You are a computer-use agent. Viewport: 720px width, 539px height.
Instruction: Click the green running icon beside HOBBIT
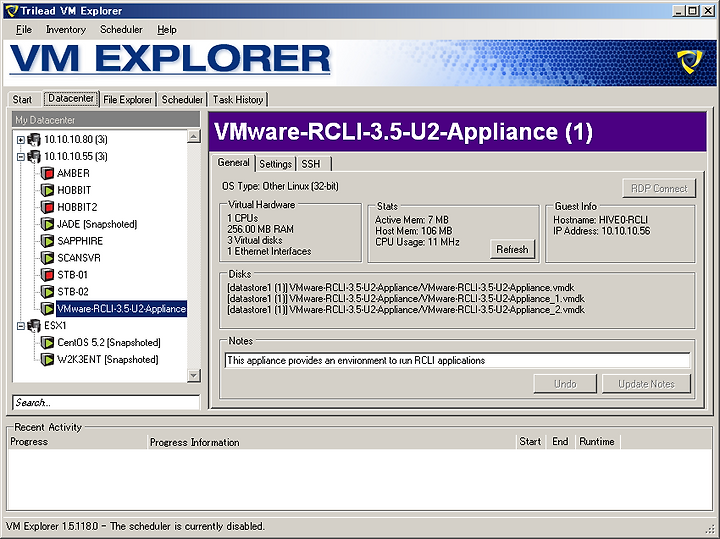click(47, 190)
